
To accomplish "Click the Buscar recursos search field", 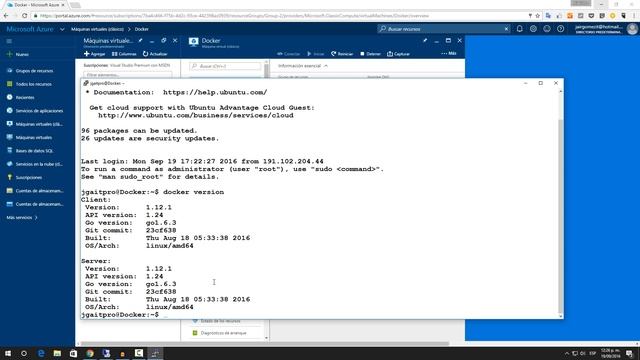I will 444,29.
